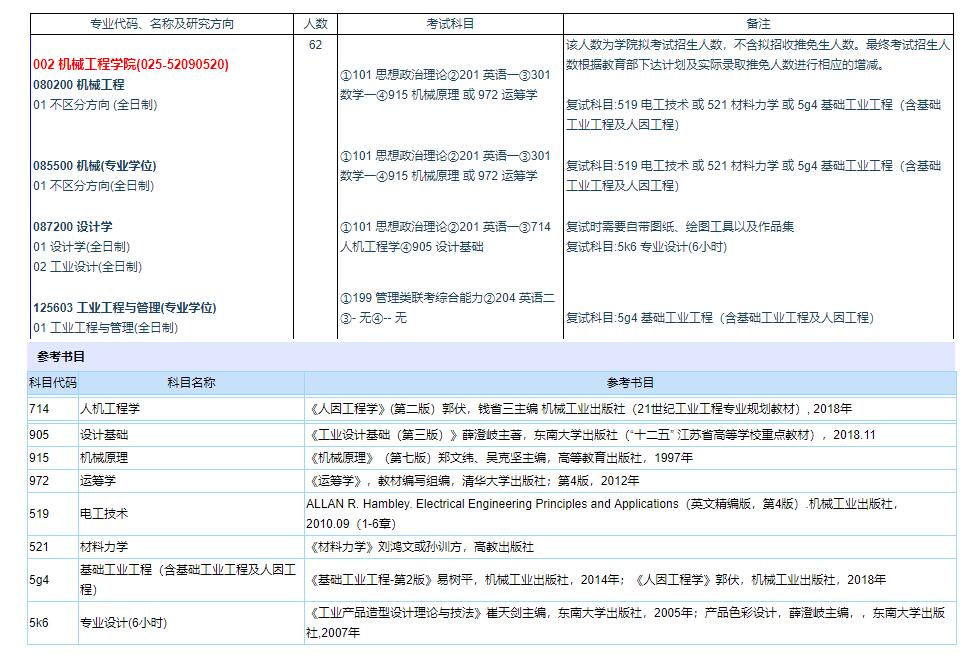Click the 备注 column header
The image size is (971, 655).
(x=758, y=23)
